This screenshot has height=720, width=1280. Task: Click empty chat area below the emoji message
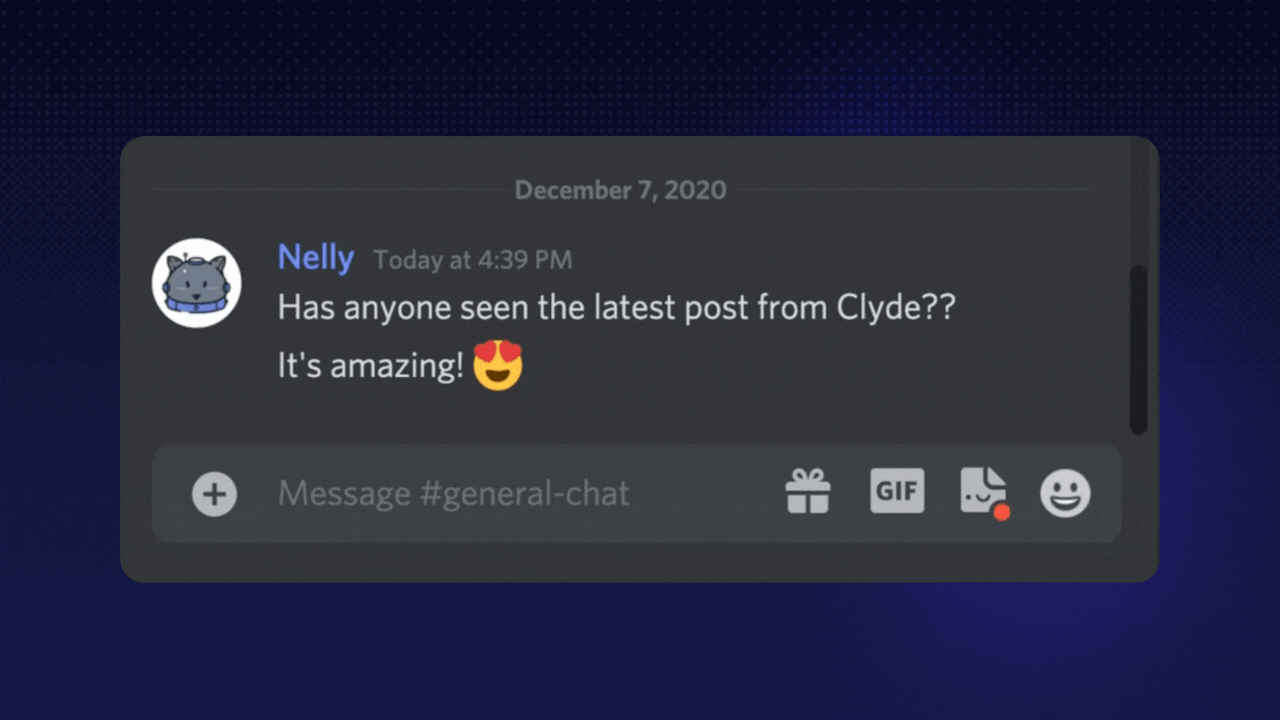640,420
